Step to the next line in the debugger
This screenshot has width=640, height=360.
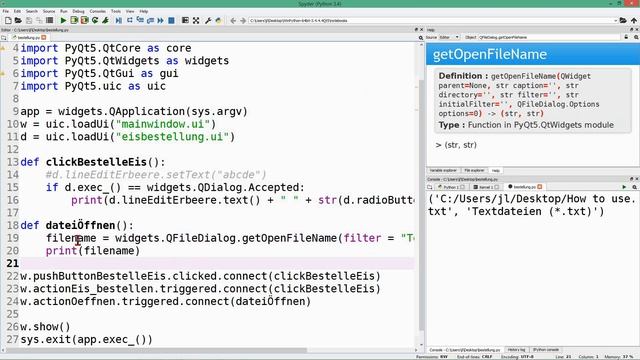pyautogui.click(x=130, y=20)
